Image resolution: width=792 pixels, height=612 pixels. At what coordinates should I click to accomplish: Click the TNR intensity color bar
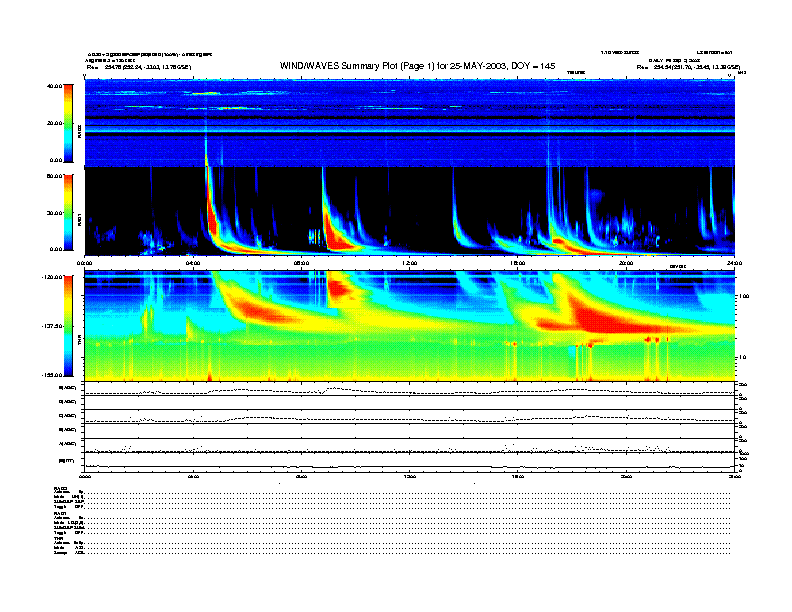click(68, 326)
